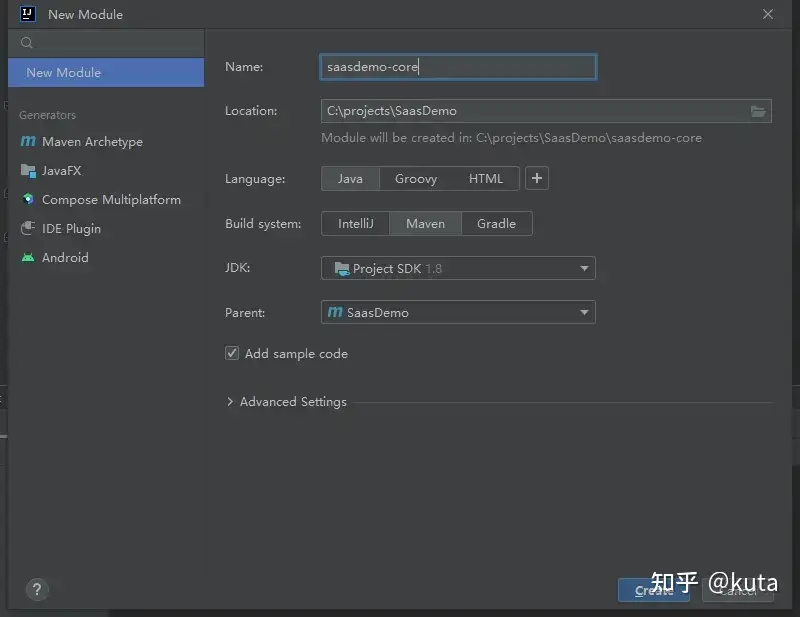Viewport: 800px width, 617px height.
Task: Choose IntelliJ as build system
Action: [355, 224]
